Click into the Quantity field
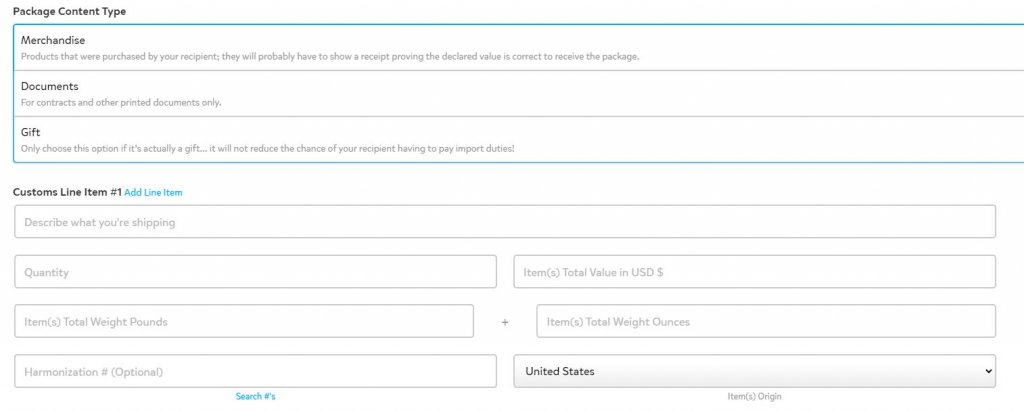 point(255,272)
